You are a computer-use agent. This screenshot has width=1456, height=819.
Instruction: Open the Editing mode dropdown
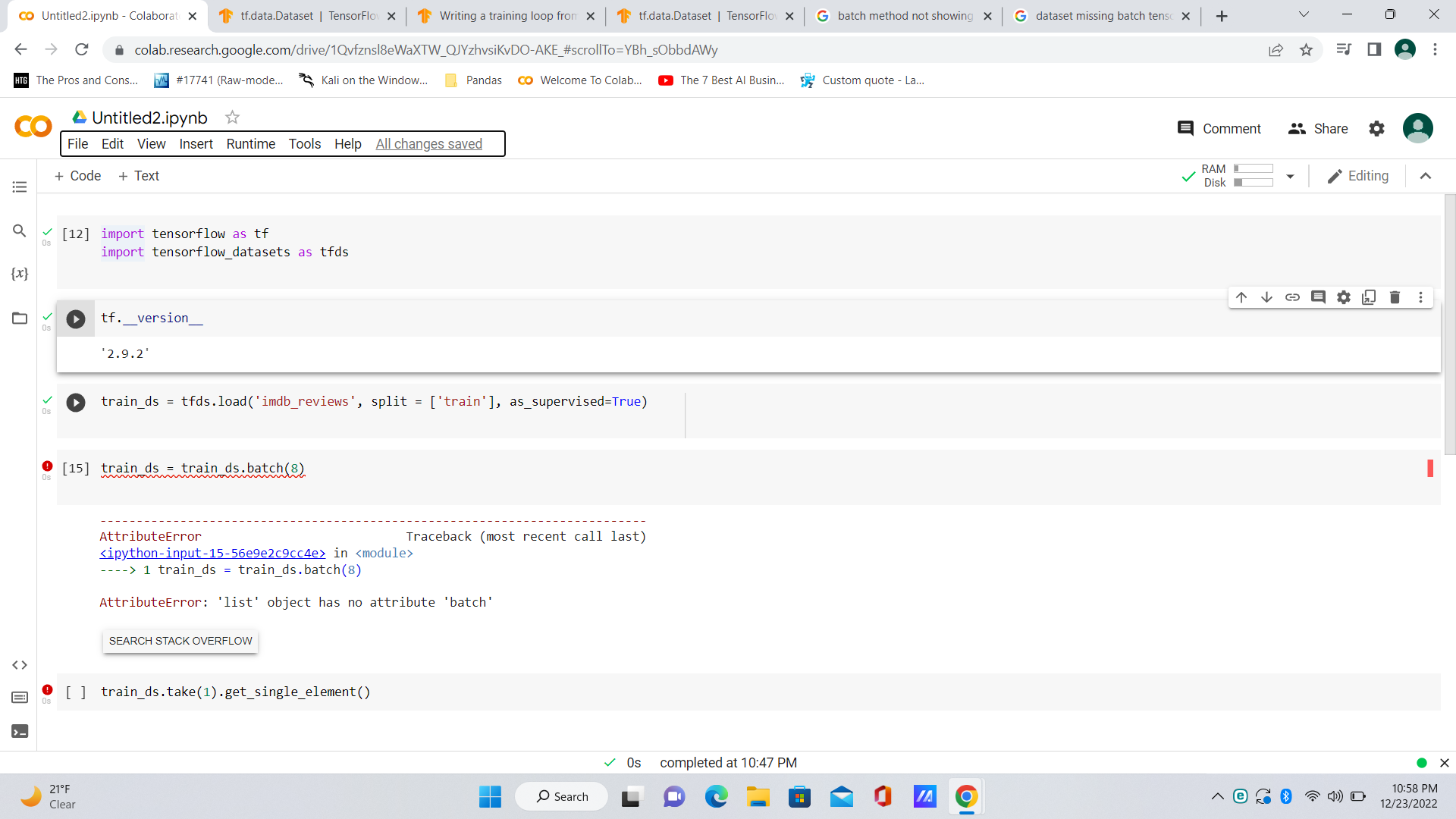click(1358, 176)
